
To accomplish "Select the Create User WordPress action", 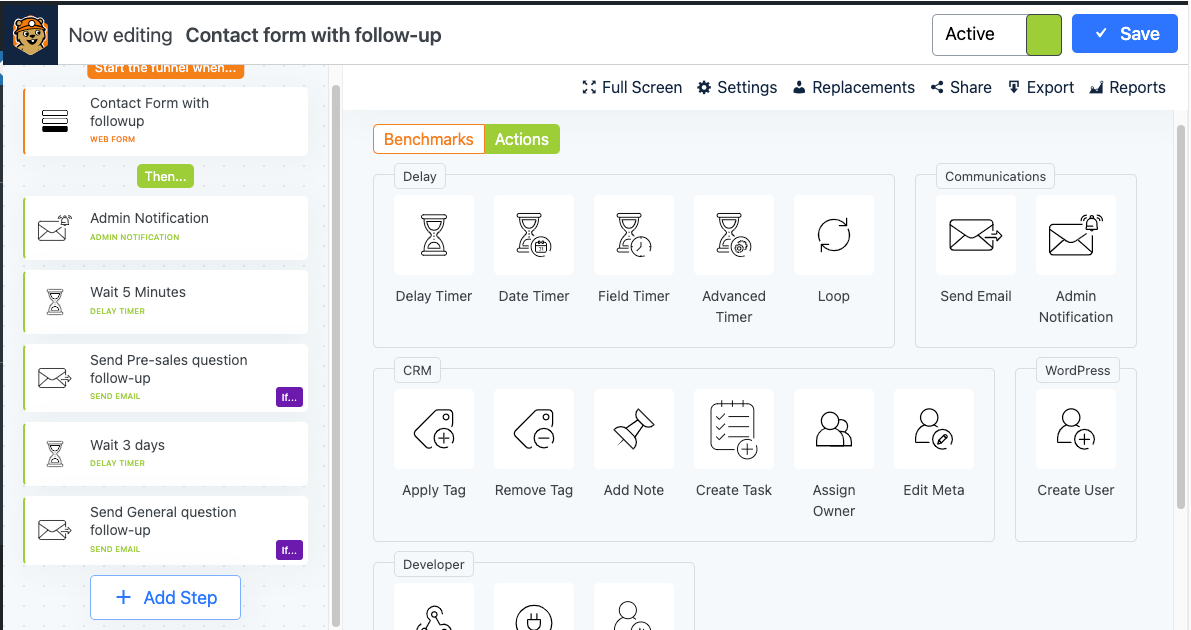I will point(1076,429).
